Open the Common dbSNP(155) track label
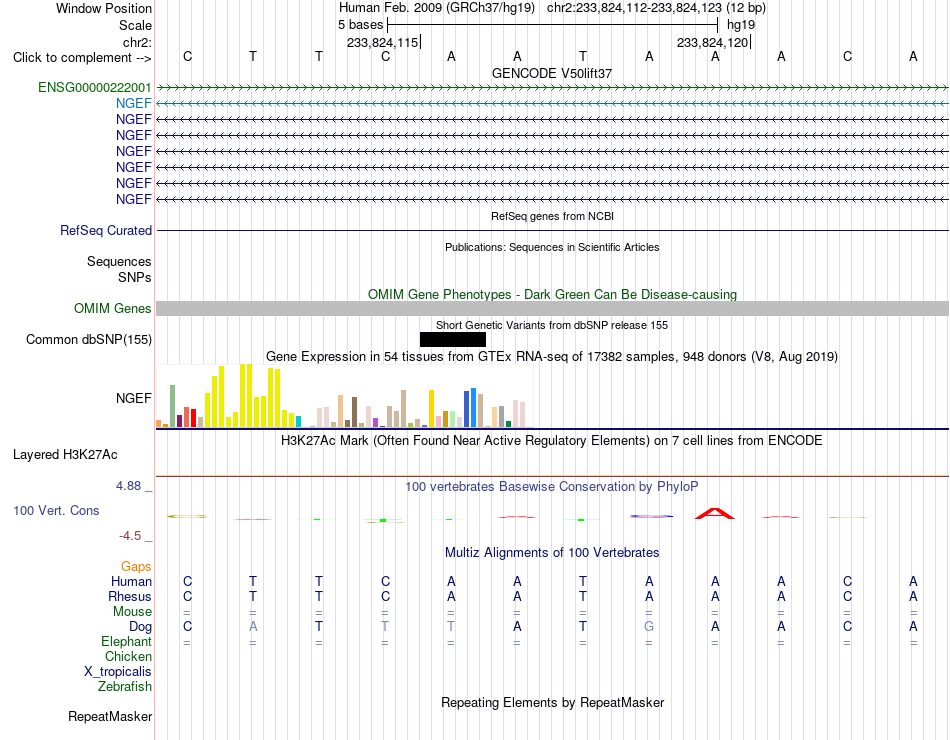Viewport: 950px width, 740px height. [88, 339]
